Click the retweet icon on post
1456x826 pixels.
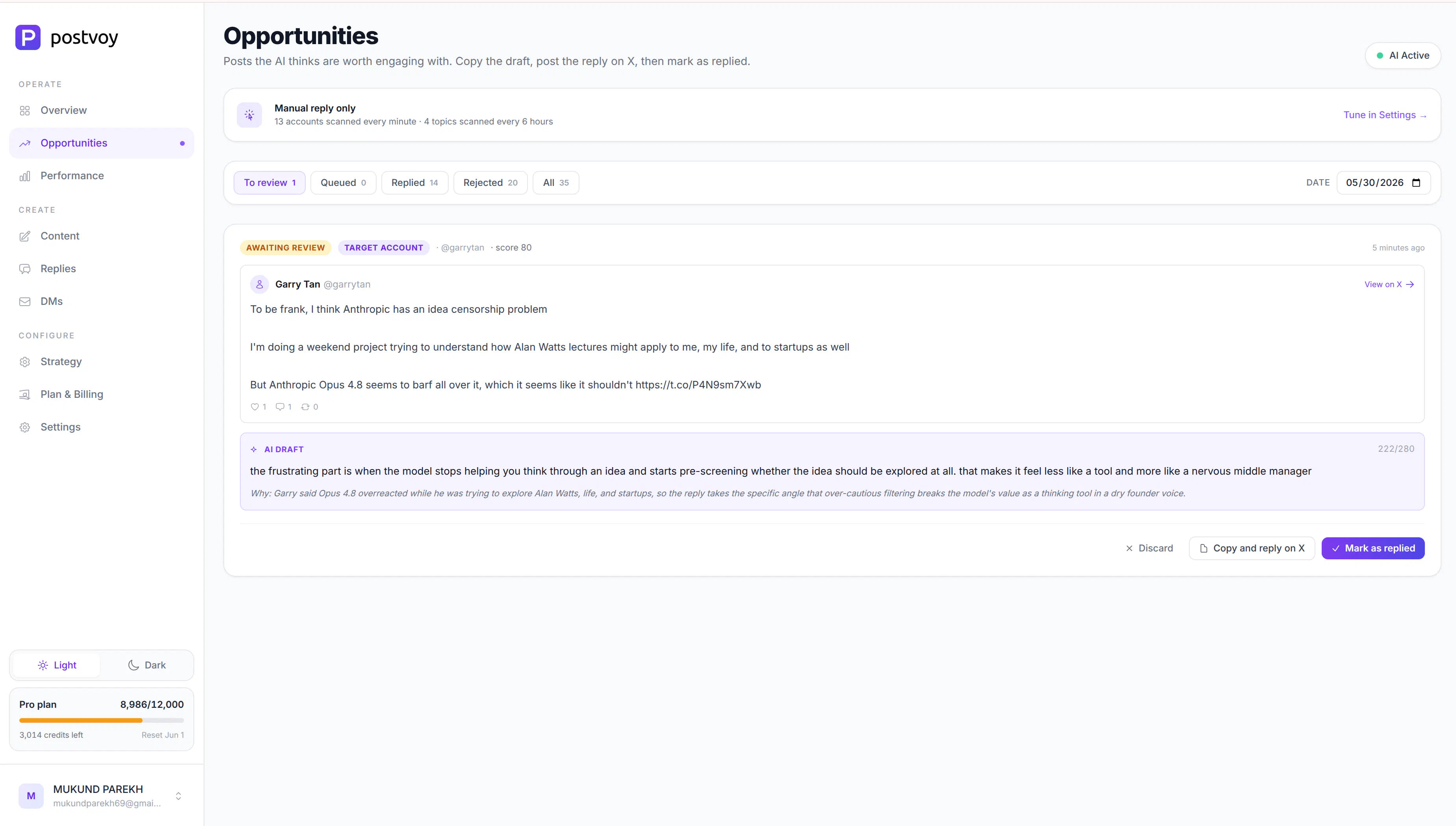[305, 407]
